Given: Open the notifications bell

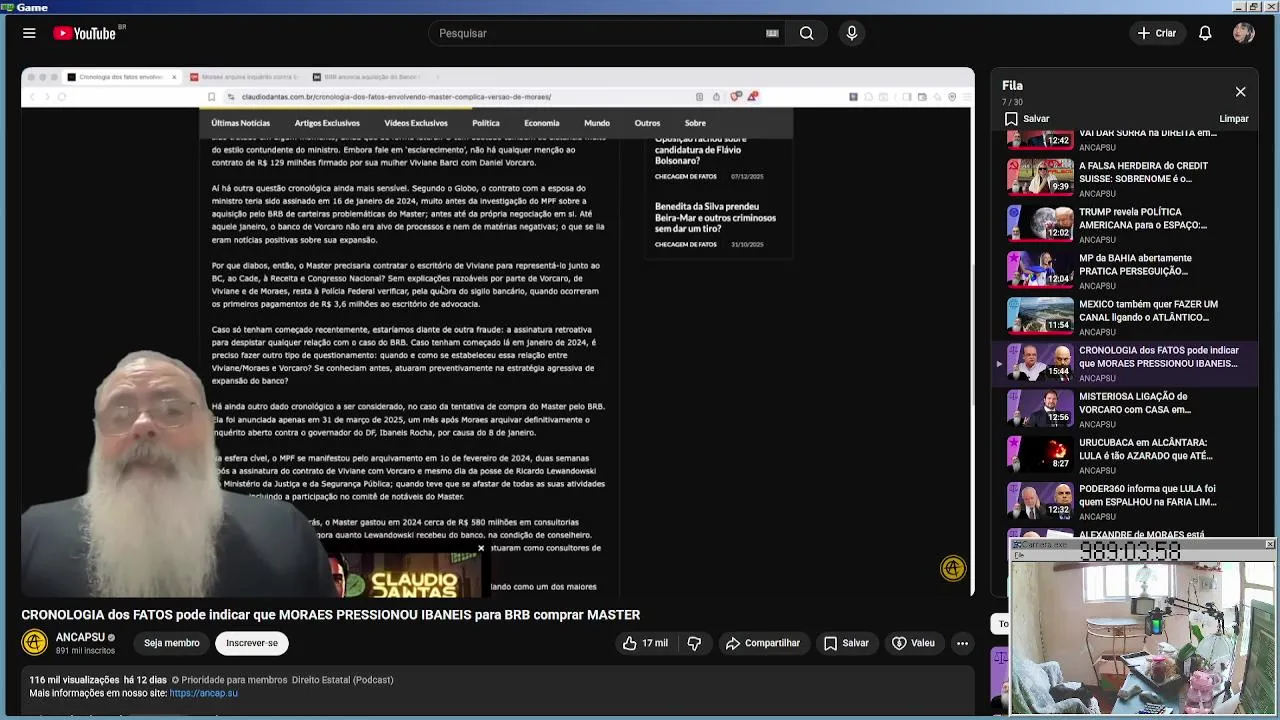Looking at the screenshot, I should (1205, 33).
